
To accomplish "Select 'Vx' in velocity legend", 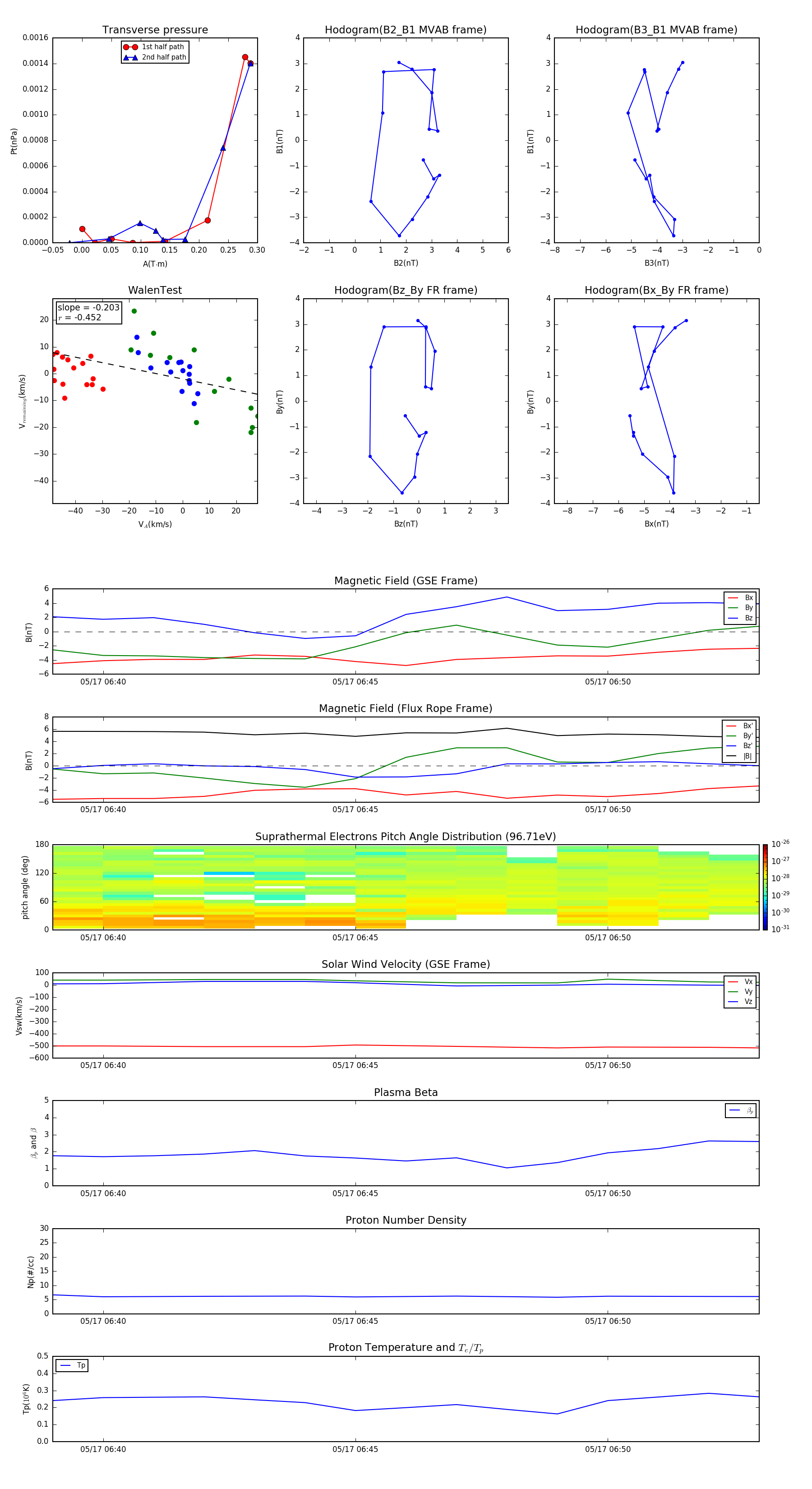I will point(741,981).
